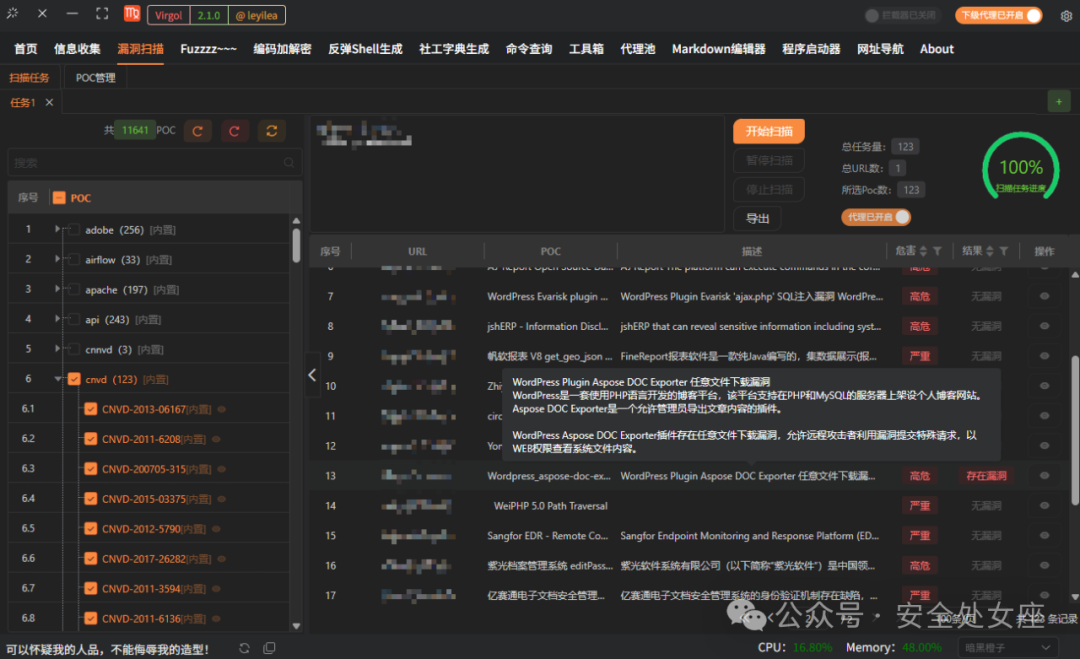Expand the cnnvd tree node
The height and width of the screenshot is (659, 1080).
tap(57, 348)
